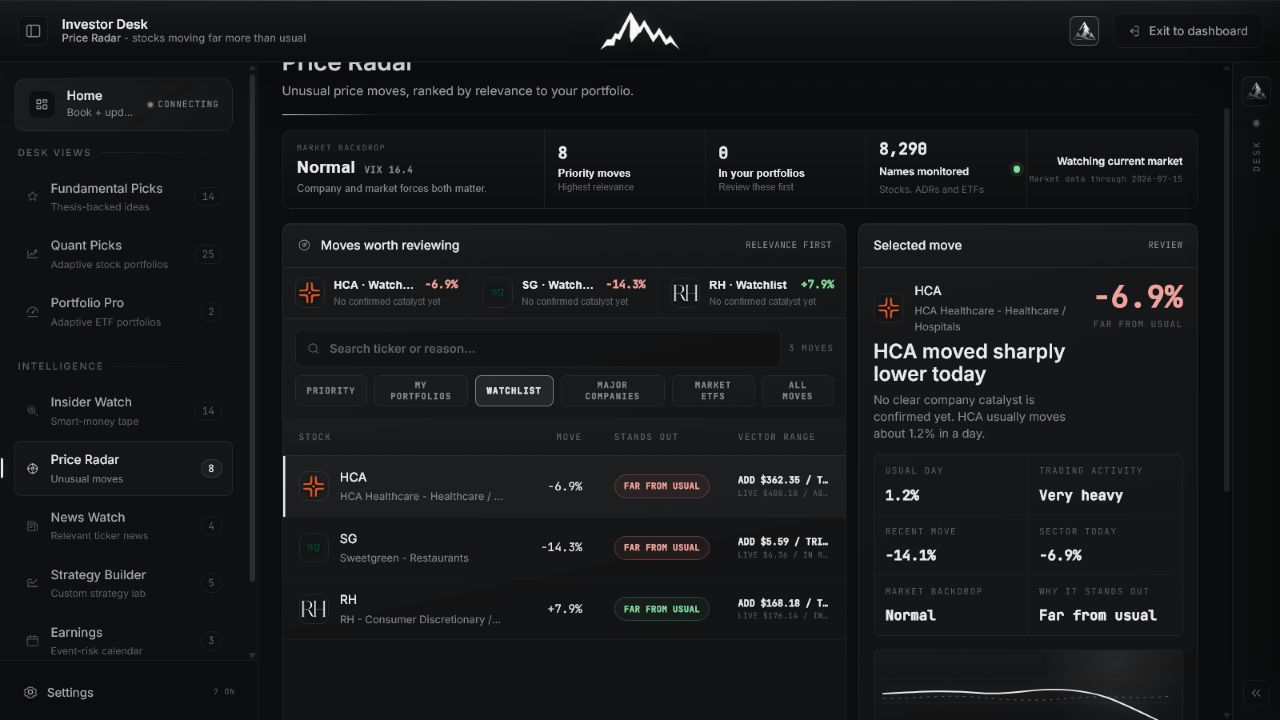Collapse the right desk panel chevrons
The height and width of the screenshot is (720, 1280).
point(1256,693)
